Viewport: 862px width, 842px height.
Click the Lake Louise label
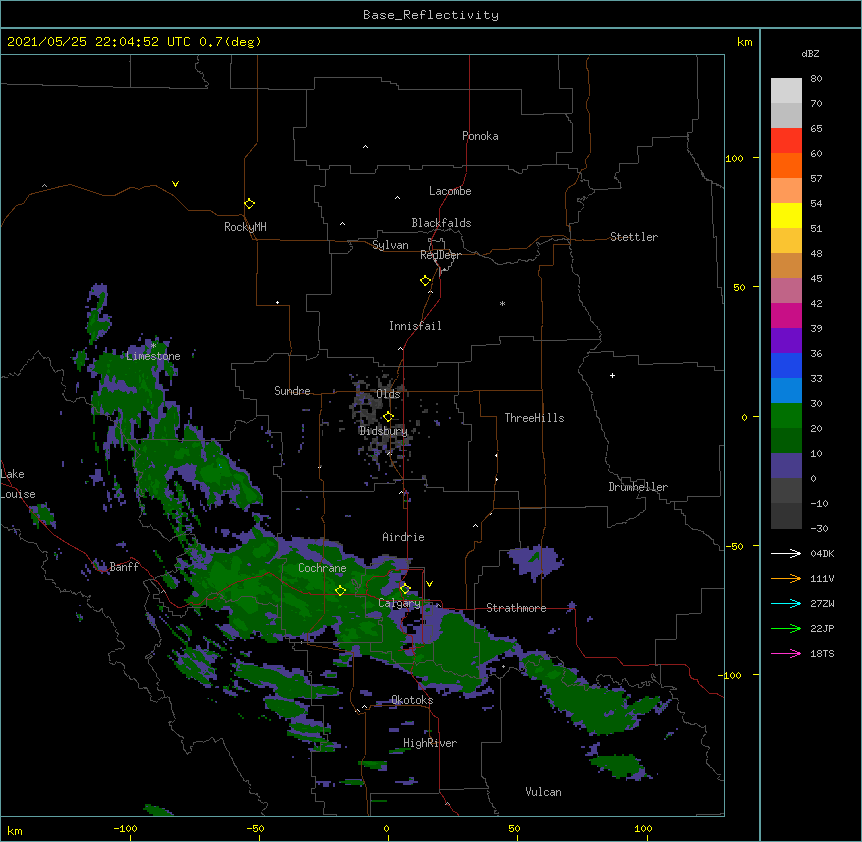click(18, 484)
